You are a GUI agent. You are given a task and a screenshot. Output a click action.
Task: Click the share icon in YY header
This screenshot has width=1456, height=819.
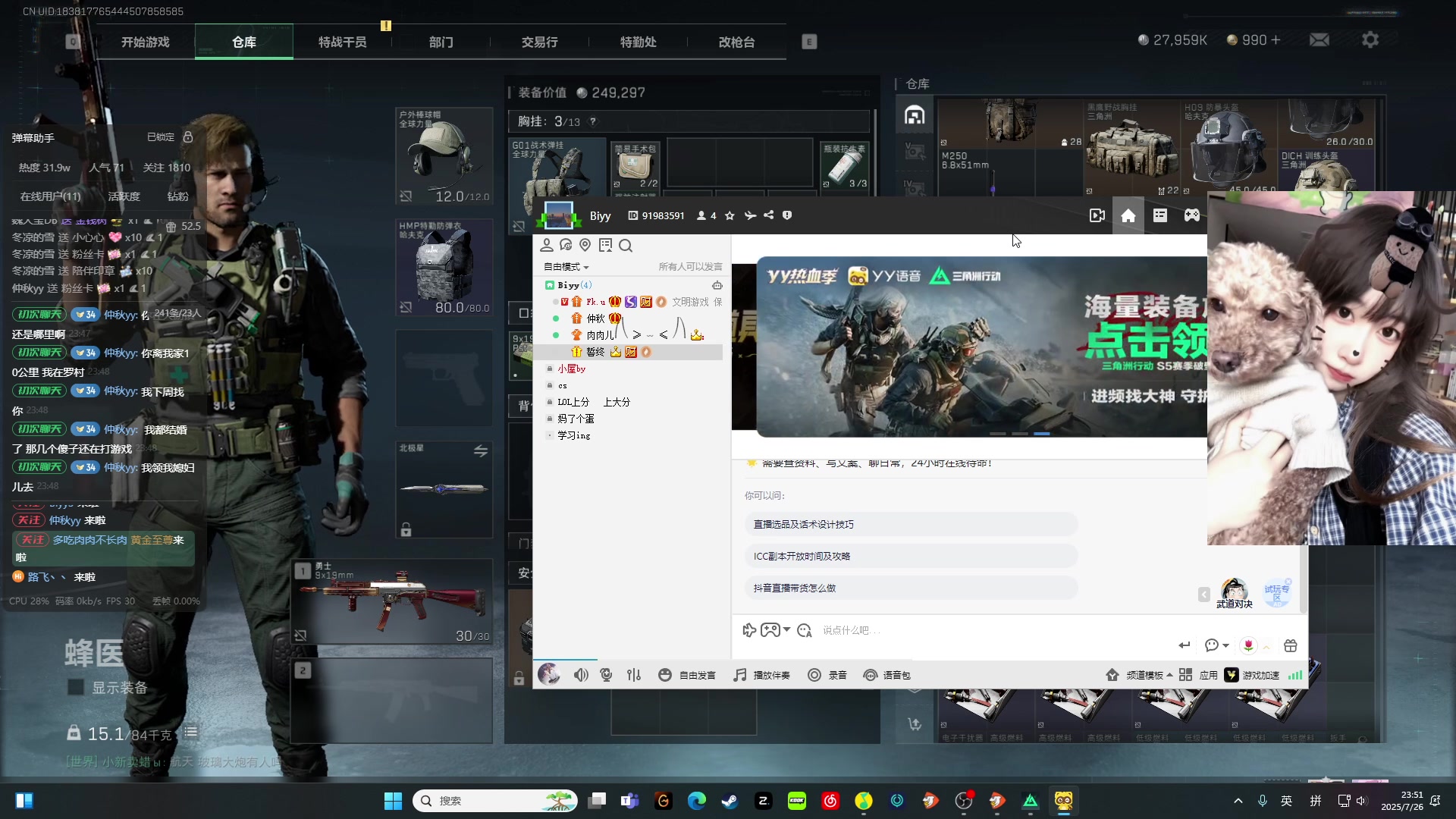(x=768, y=215)
